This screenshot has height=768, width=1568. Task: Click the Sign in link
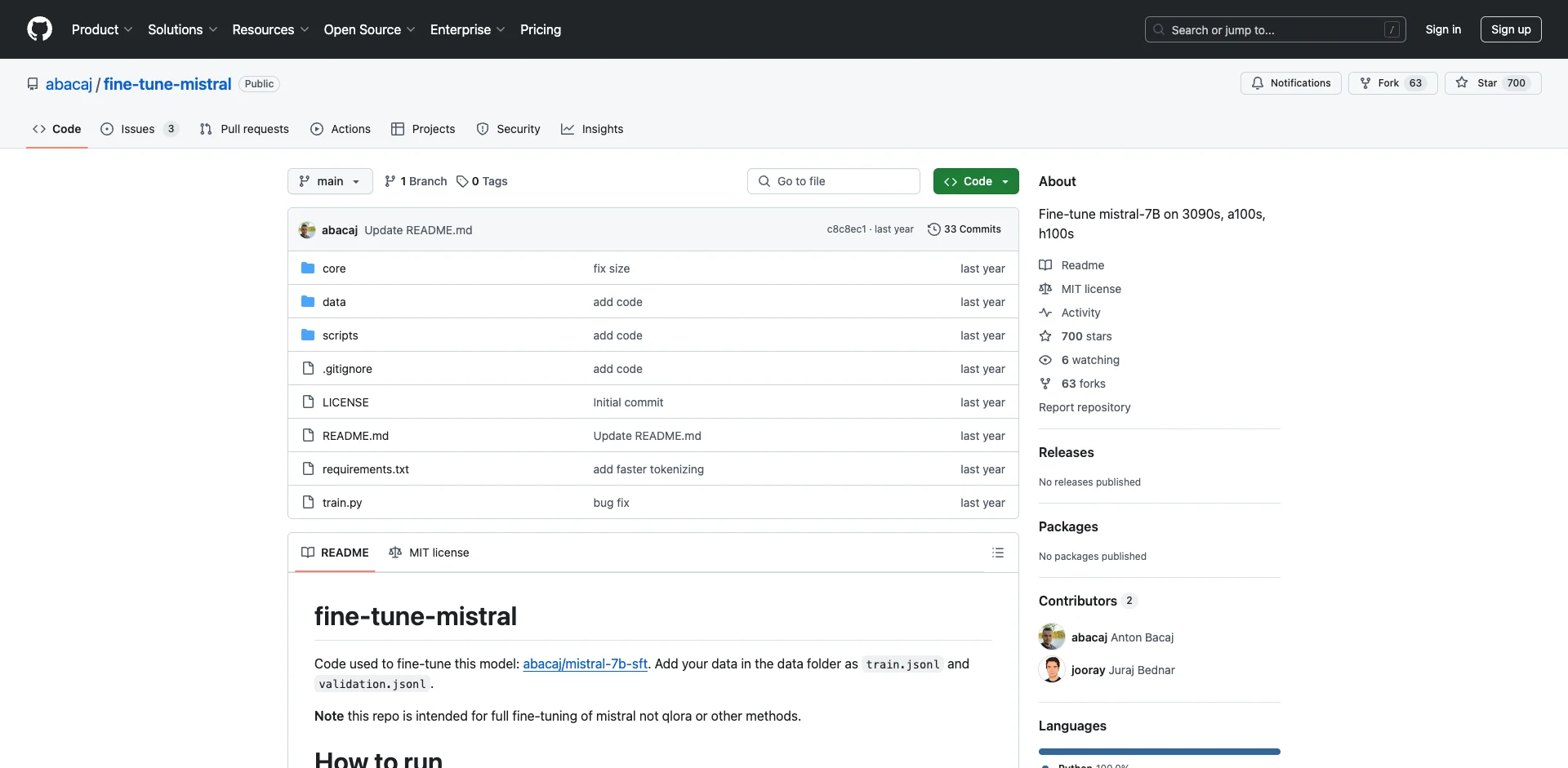pyautogui.click(x=1443, y=29)
